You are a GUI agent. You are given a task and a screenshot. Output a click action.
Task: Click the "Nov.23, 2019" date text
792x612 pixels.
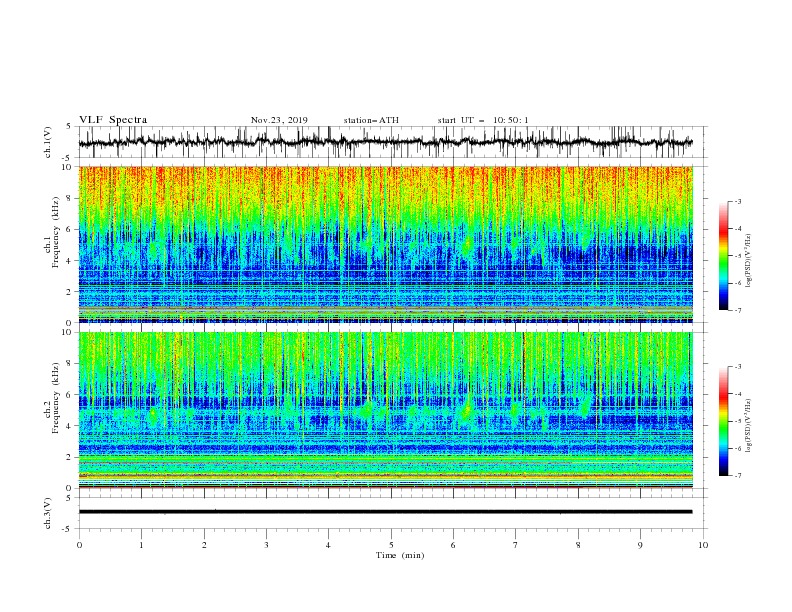(279, 120)
